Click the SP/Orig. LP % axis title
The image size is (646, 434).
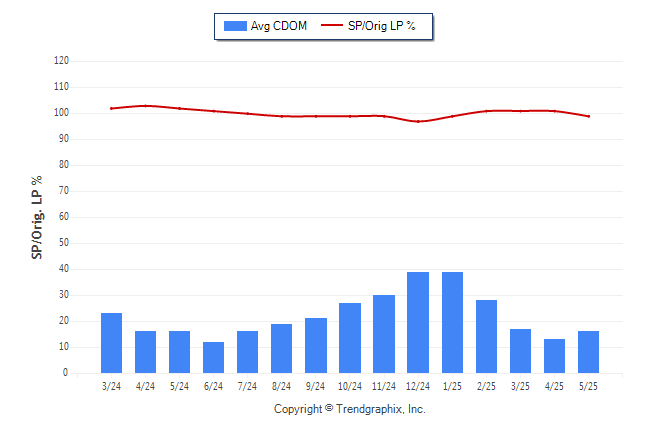(x=37, y=218)
